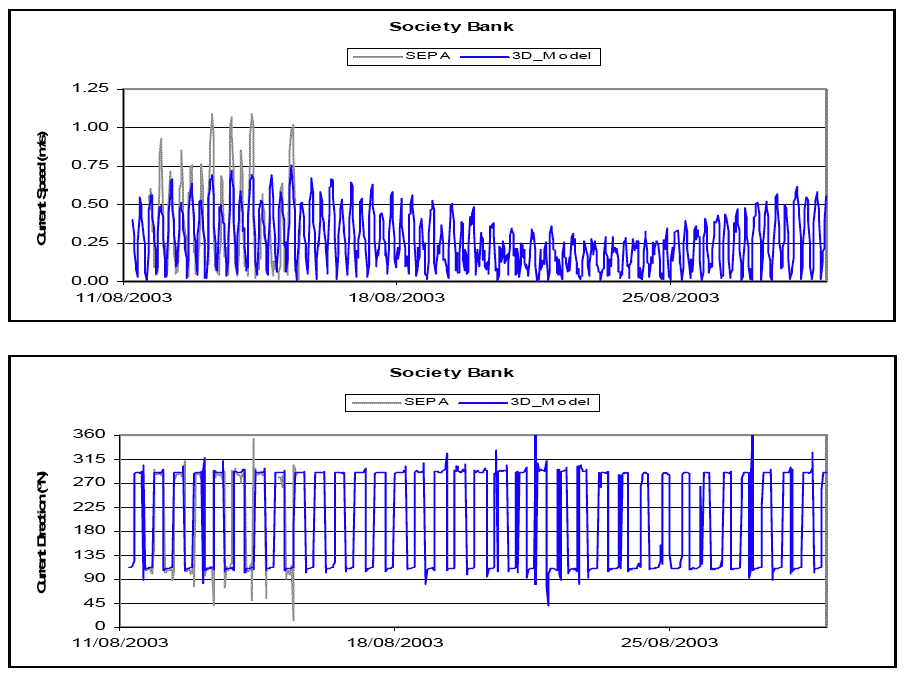Select the 18/08/2003 date label on direction chart

pos(395,643)
